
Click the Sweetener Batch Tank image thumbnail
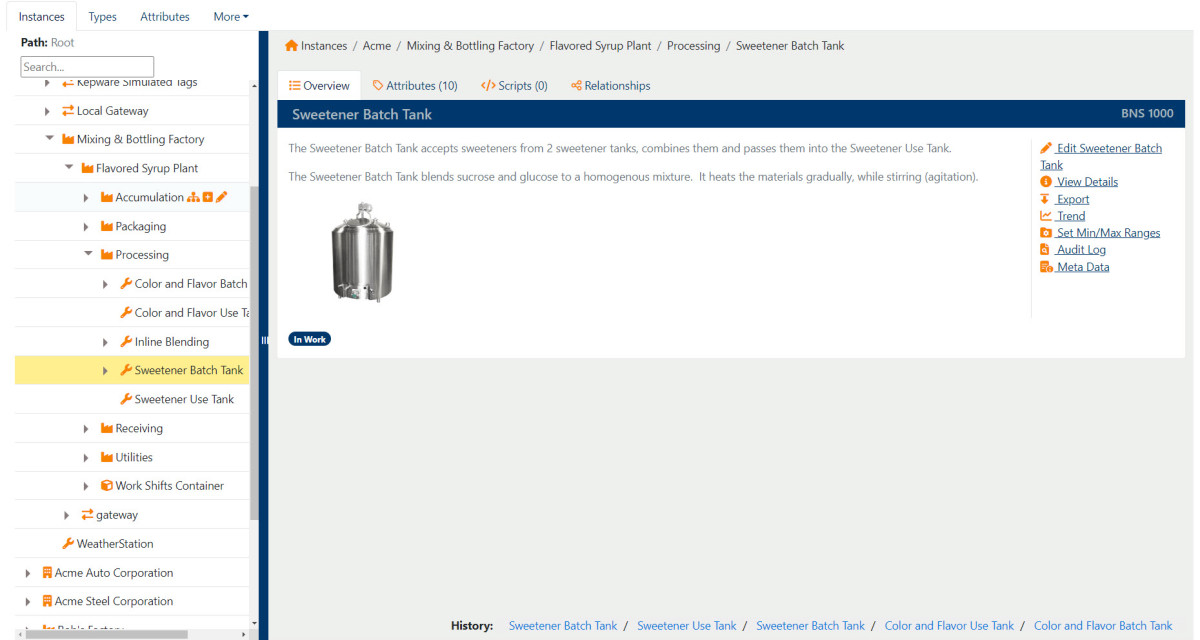point(362,252)
